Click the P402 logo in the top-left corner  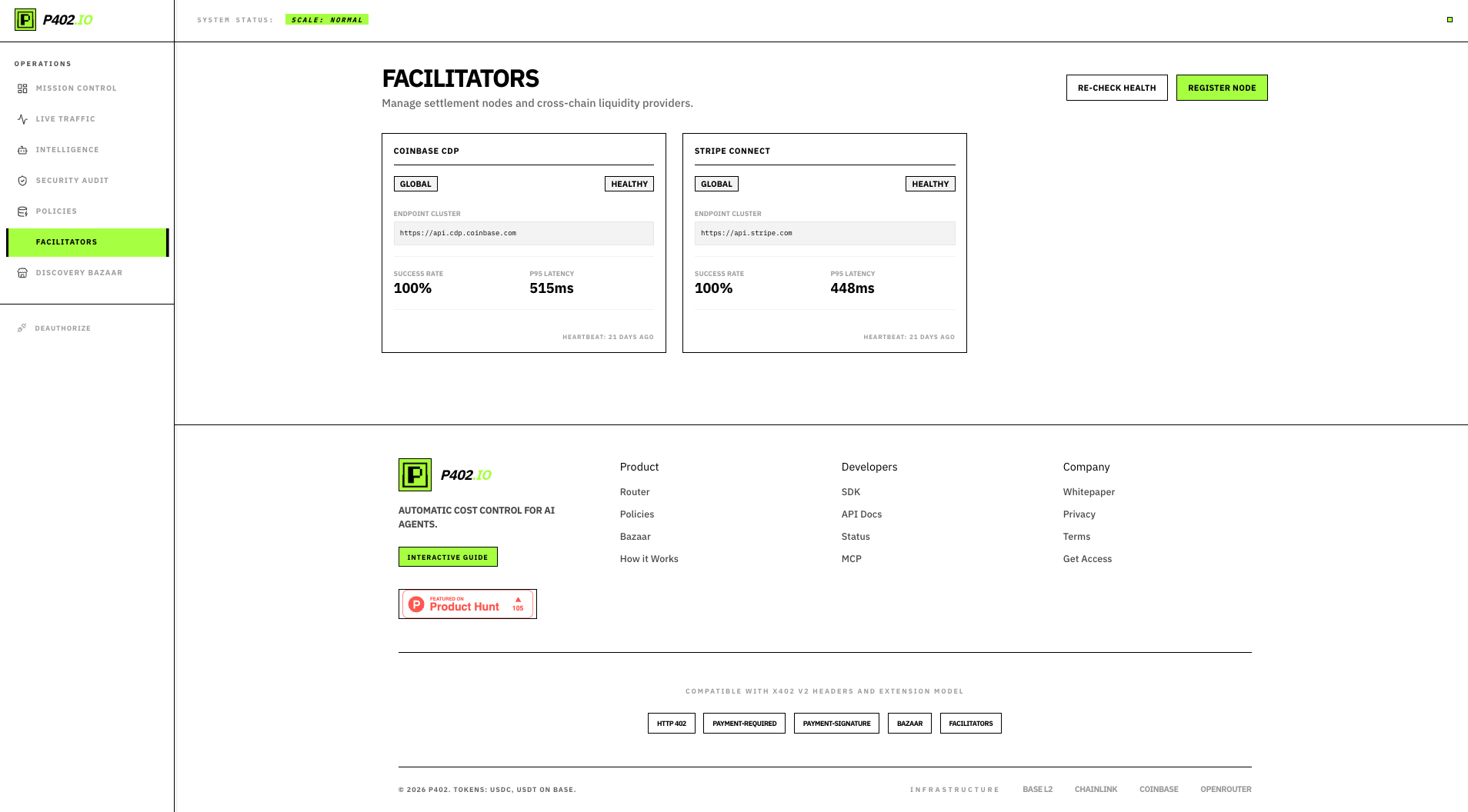tap(25, 20)
